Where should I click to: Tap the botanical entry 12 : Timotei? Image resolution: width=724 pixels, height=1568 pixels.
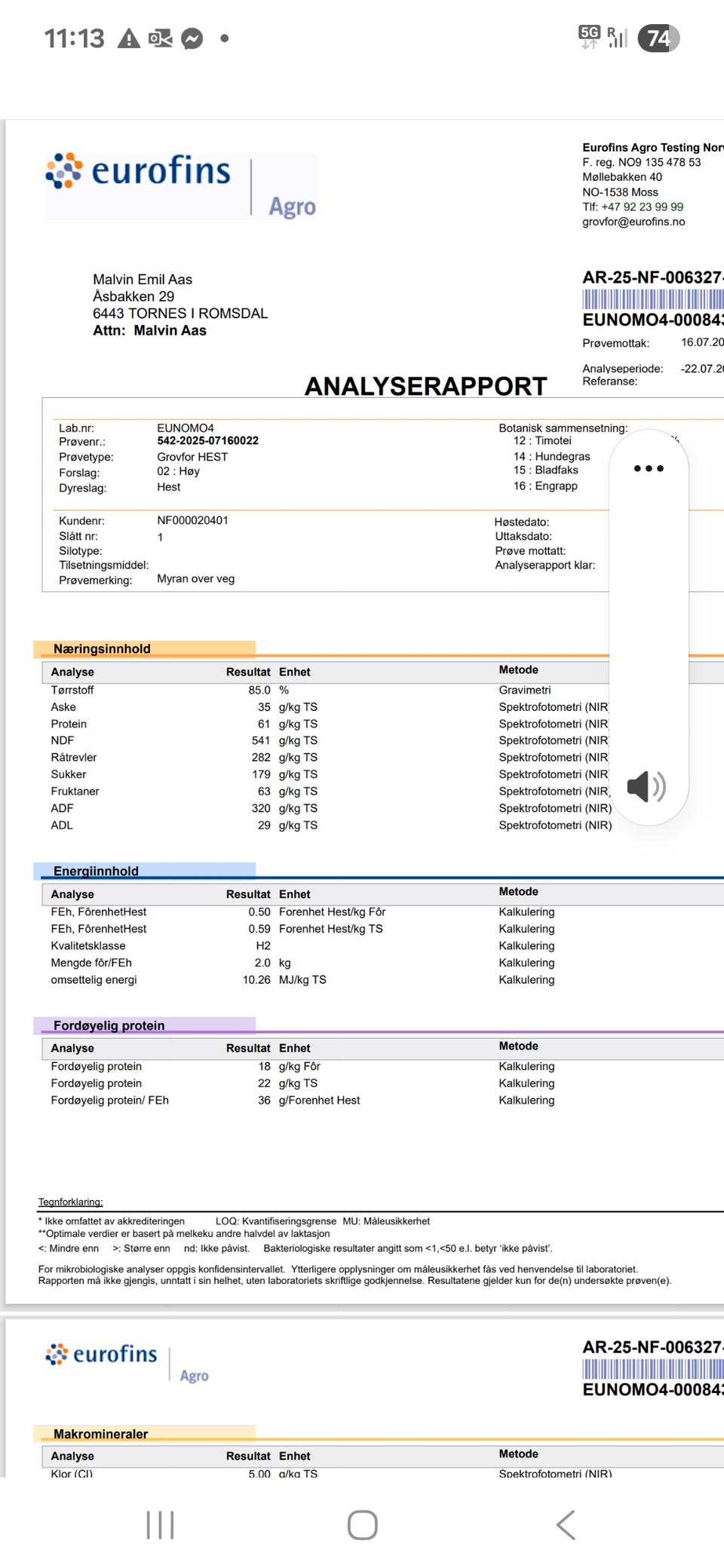[x=542, y=440]
